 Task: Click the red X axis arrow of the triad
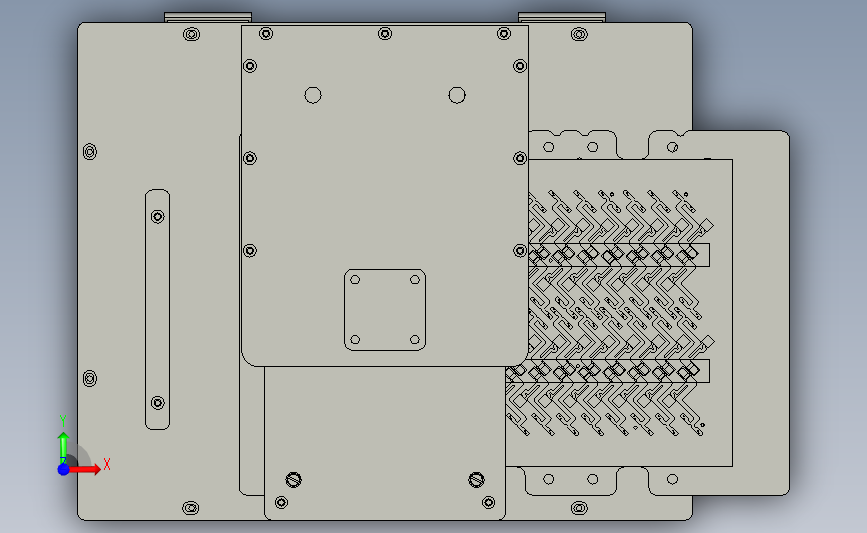pyautogui.click(x=85, y=469)
